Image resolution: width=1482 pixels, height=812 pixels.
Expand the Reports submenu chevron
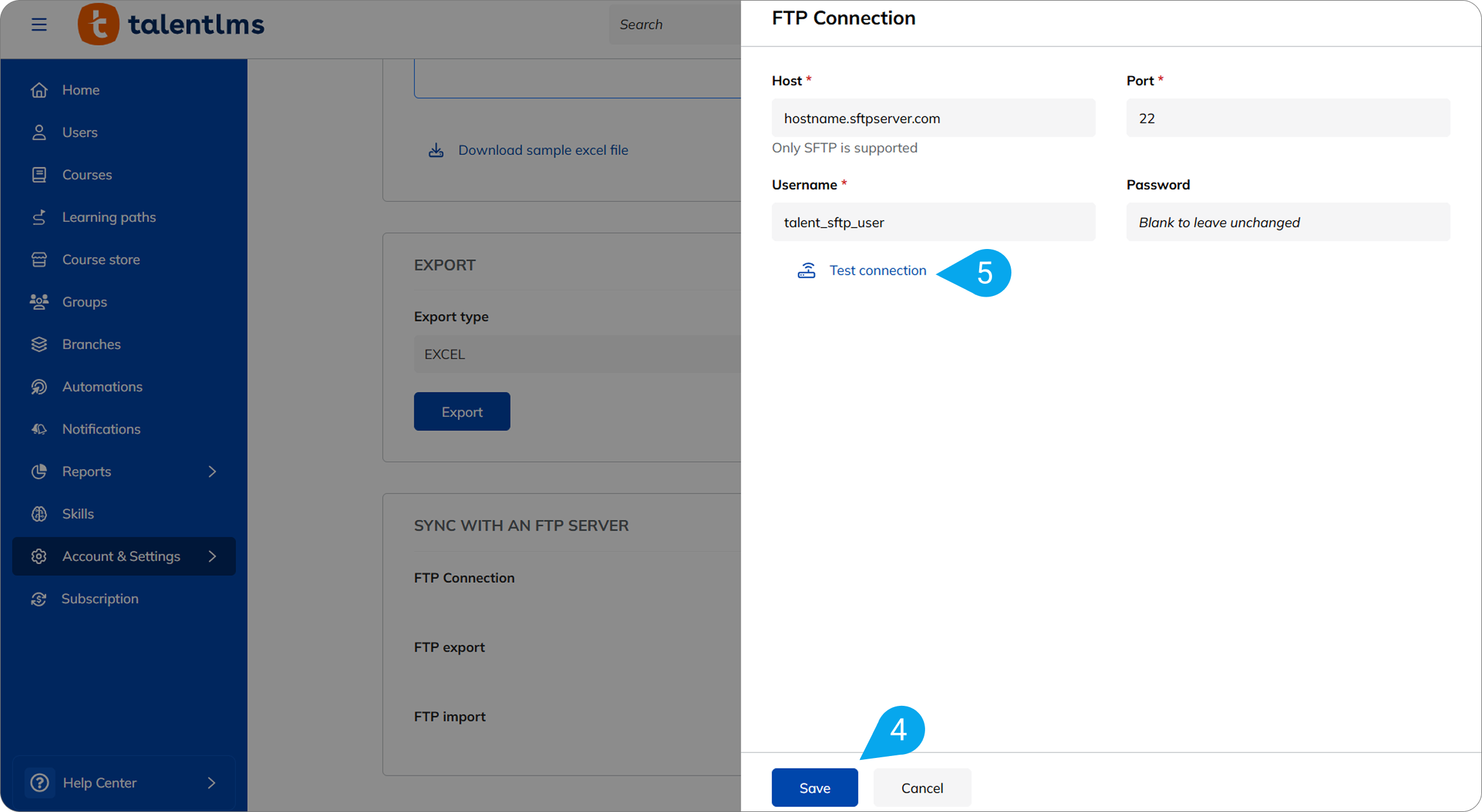tap(212, 472)
